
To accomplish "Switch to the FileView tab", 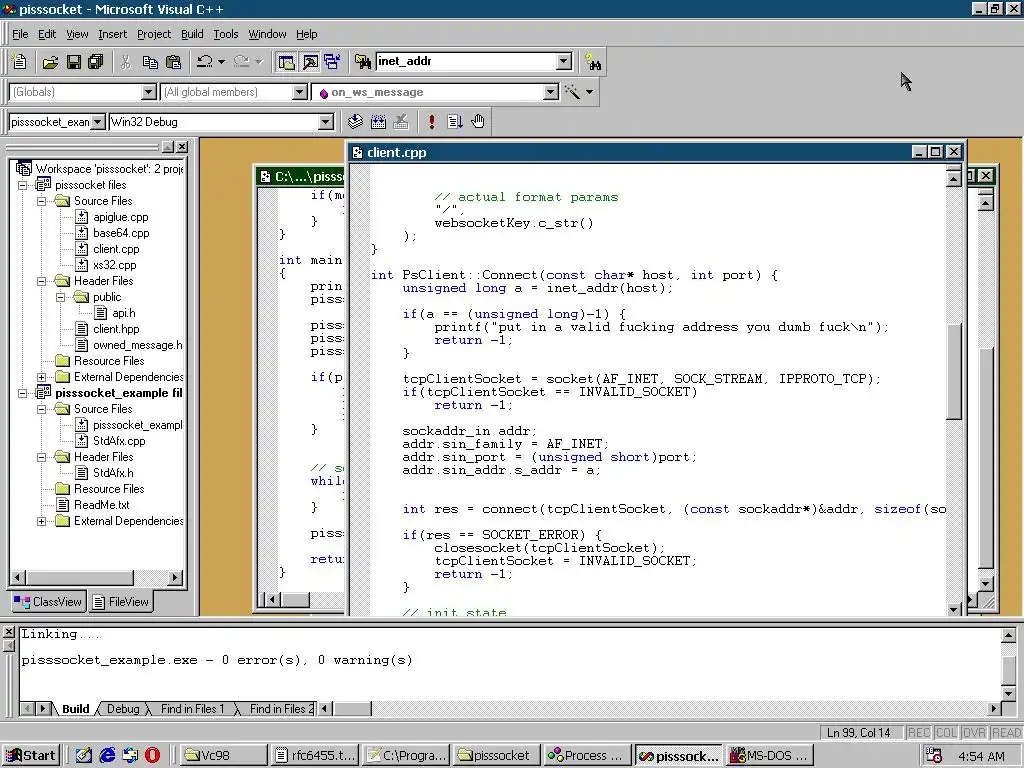I will tap(121, 602).
